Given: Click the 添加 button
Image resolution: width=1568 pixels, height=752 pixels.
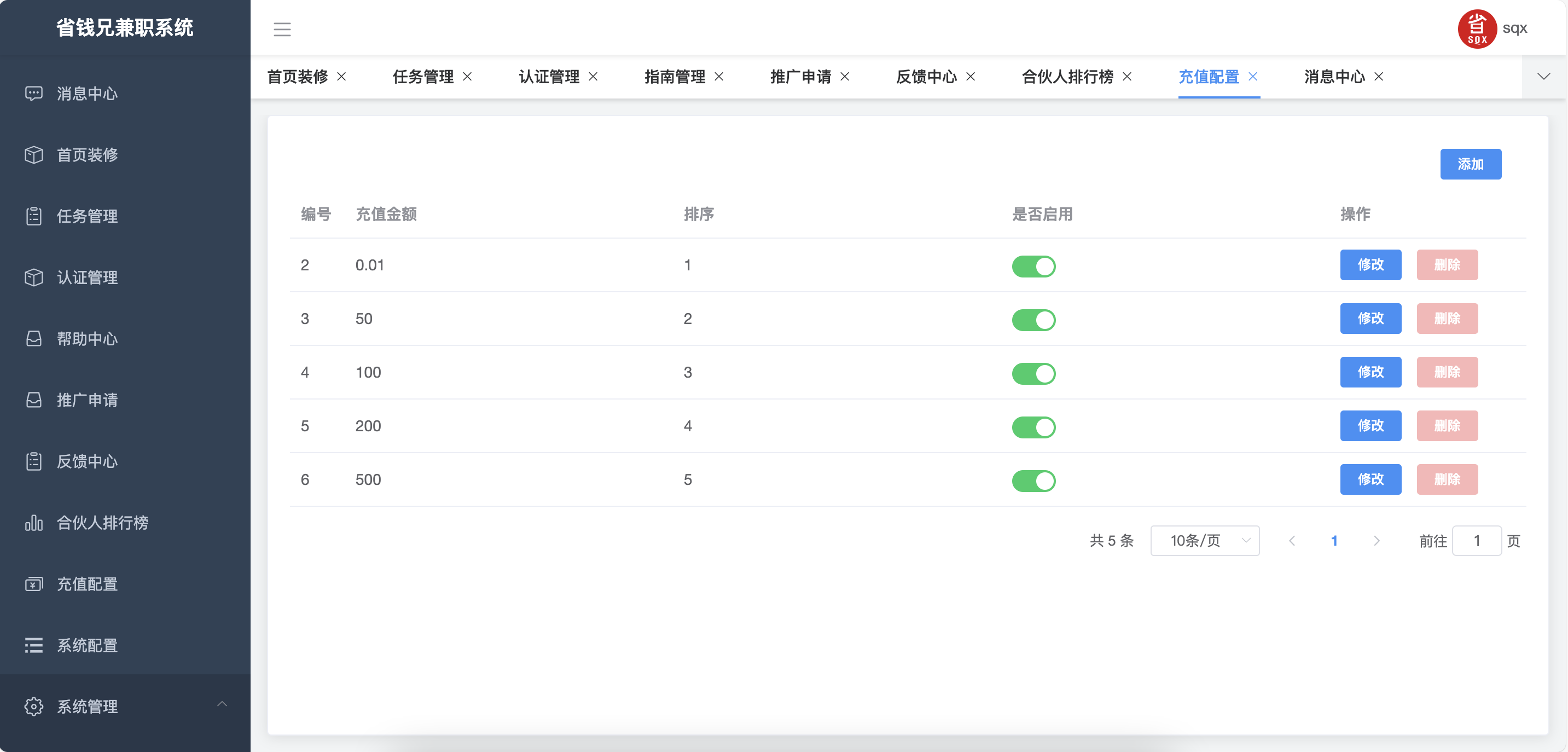Looking at the screenshot, I should pos(1470,164).
